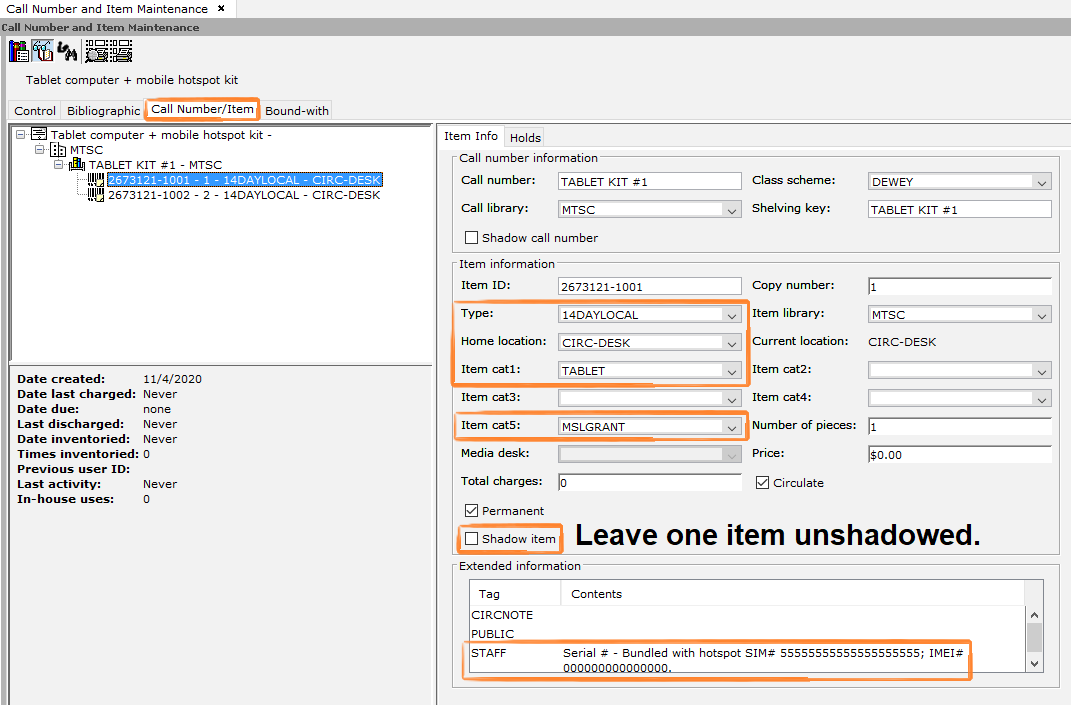The image size is (1071, 705).
Task: Click the second barcode printing toolbar icon
Action: (118, 50)
